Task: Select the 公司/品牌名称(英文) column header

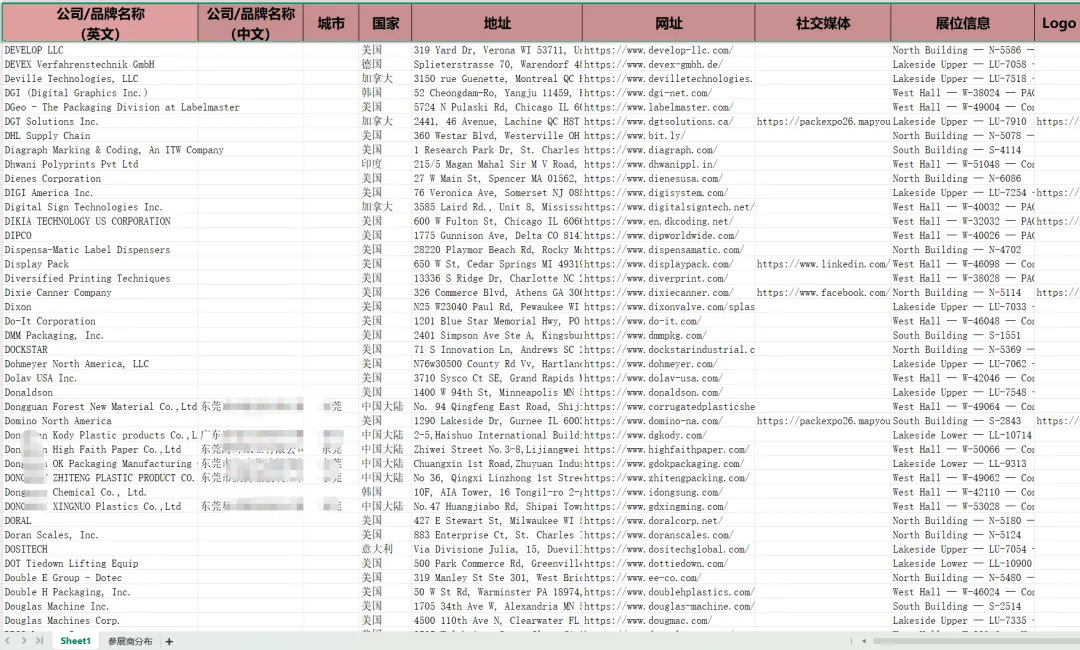Action: click(x=100, y=23)
